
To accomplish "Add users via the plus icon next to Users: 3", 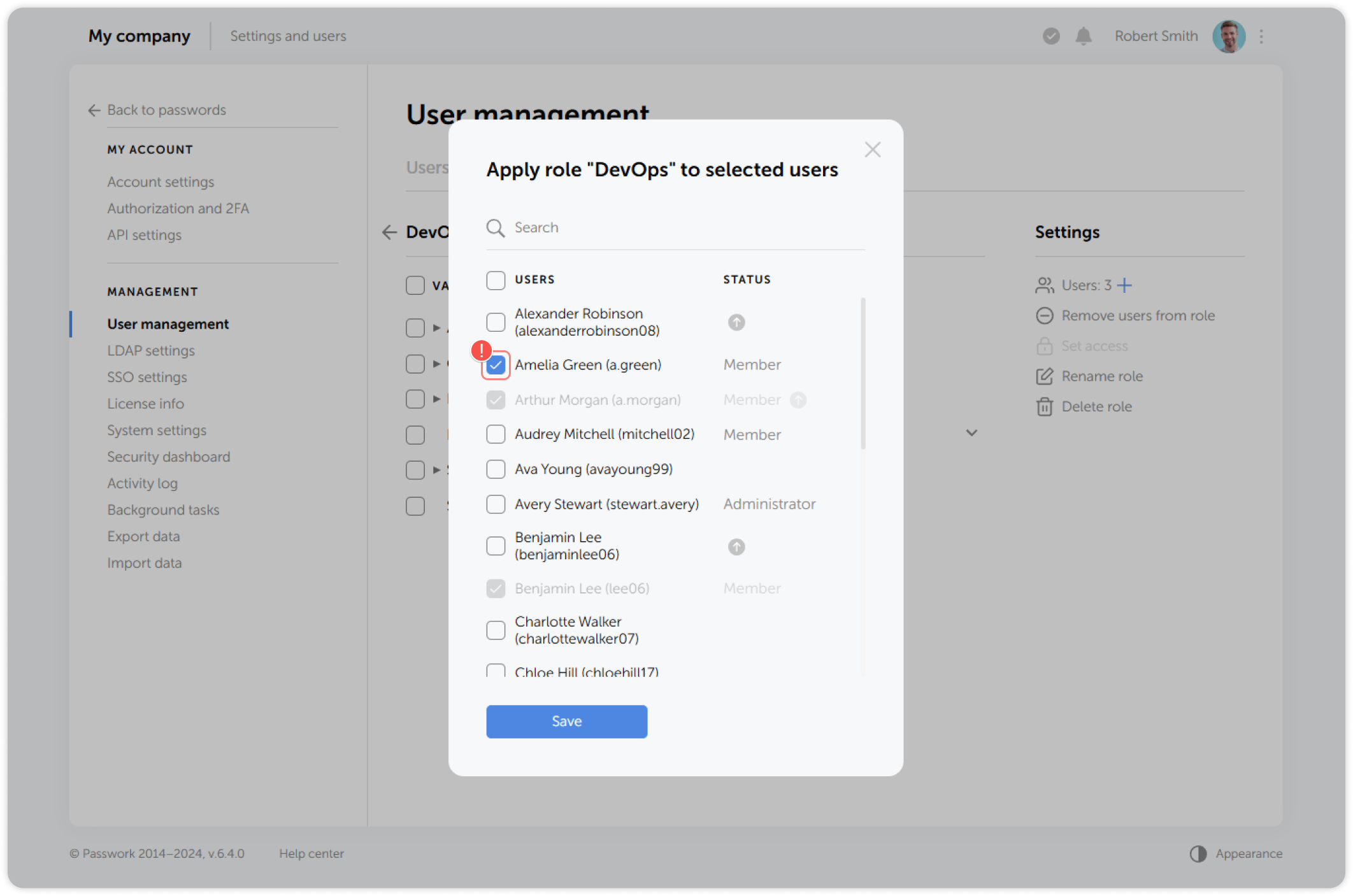I will point(1126,285).
